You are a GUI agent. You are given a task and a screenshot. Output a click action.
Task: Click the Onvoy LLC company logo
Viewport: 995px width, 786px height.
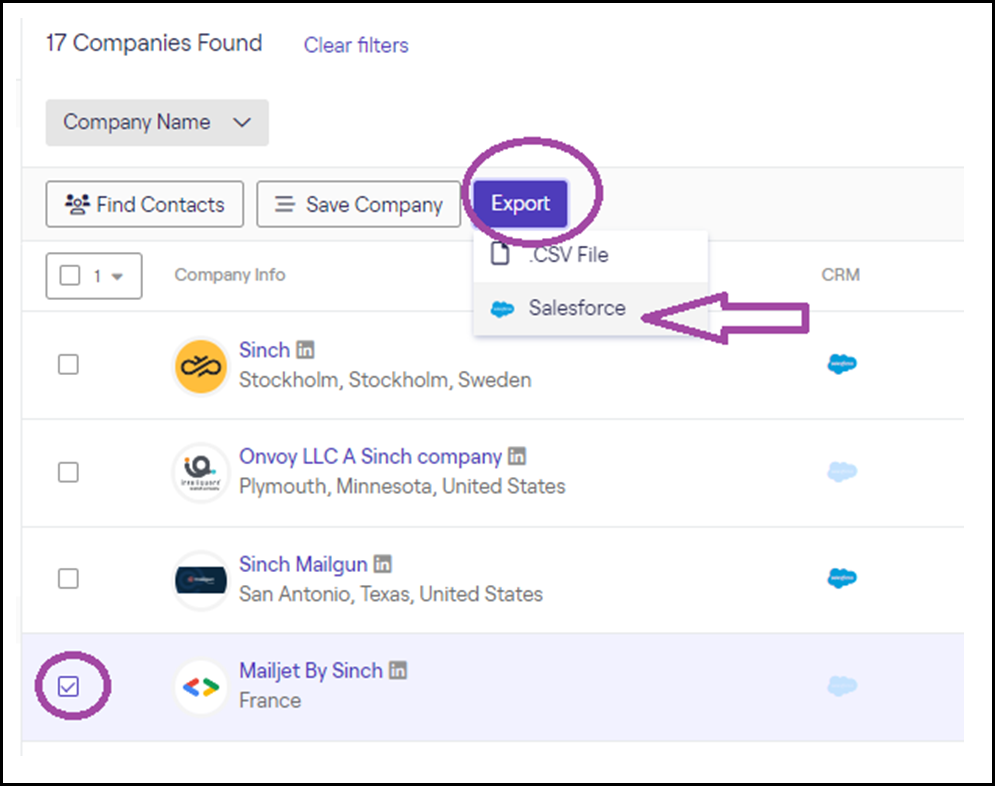[201, 473]
